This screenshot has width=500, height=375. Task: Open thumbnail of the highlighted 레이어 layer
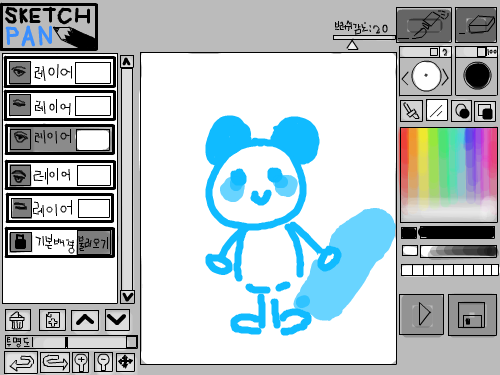click(93, 140)
